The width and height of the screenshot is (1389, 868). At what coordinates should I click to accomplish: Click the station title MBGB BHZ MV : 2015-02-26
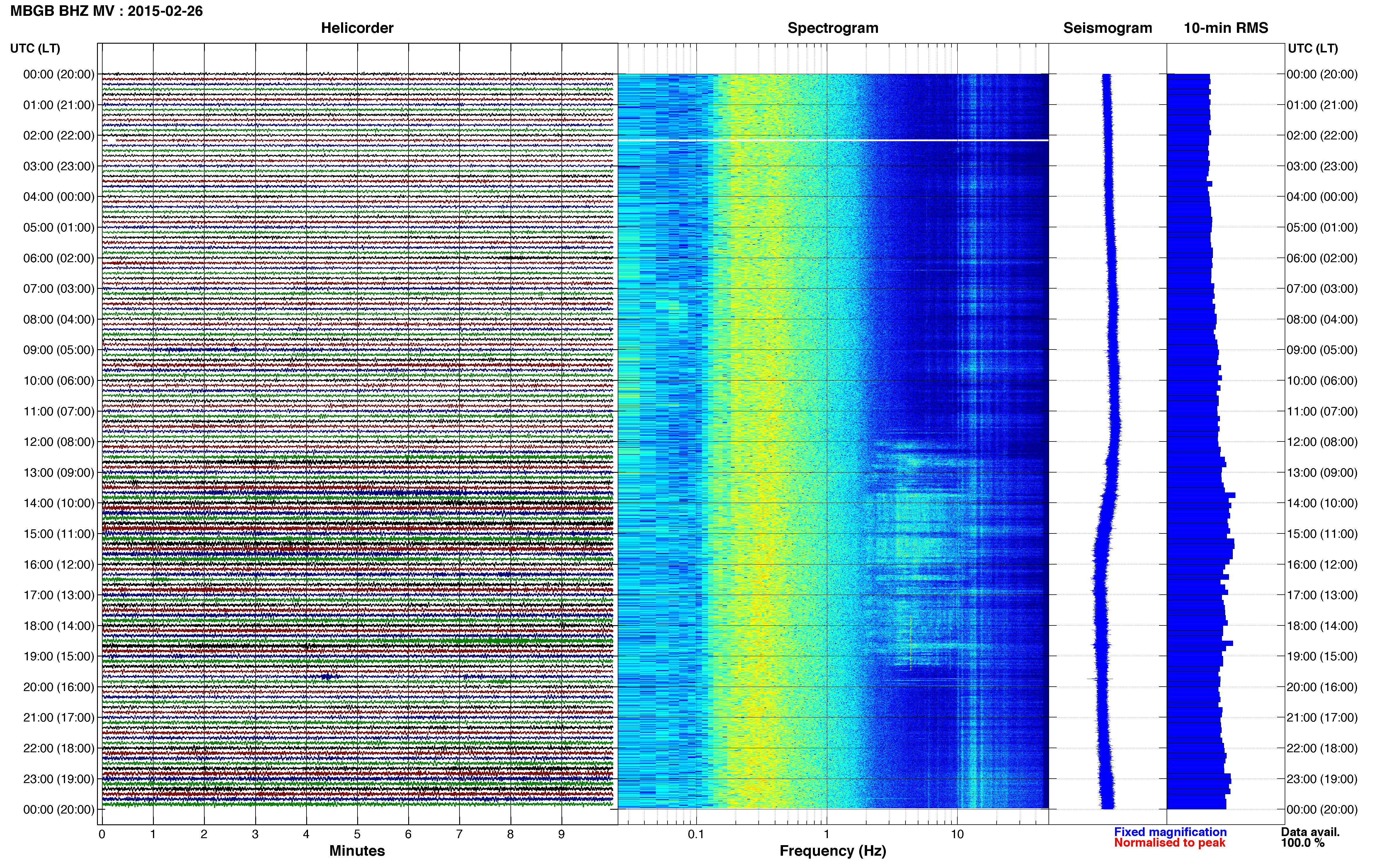pos(106,11)
